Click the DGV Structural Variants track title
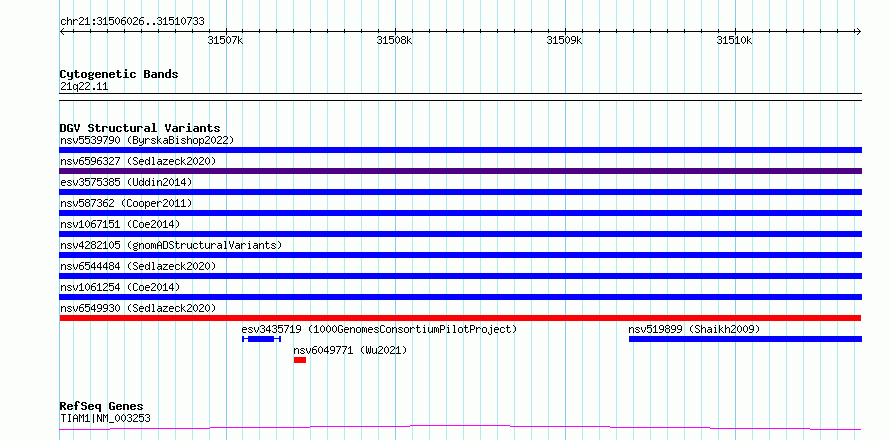 point(140,128)
